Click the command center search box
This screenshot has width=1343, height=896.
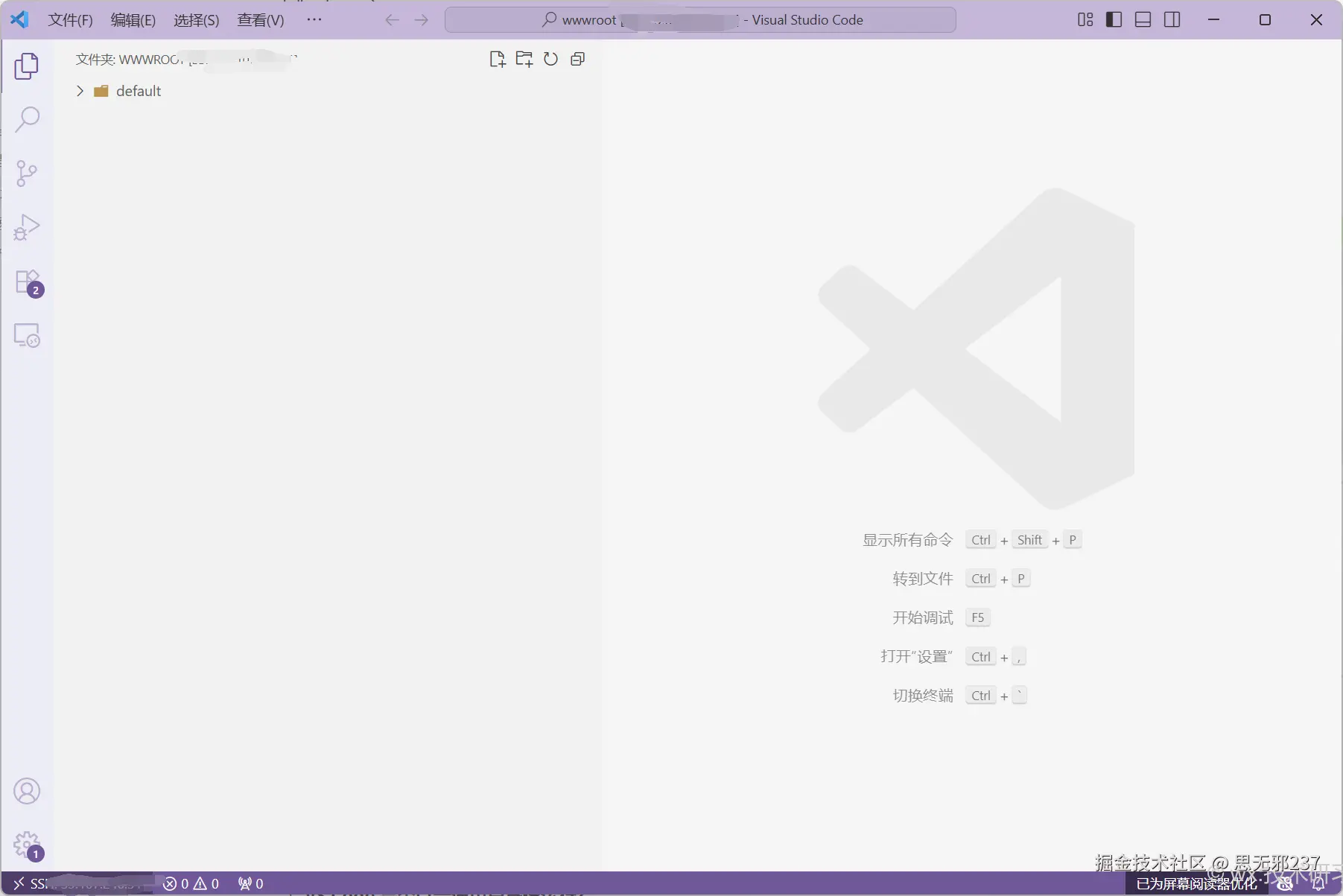tap(700, 20)
